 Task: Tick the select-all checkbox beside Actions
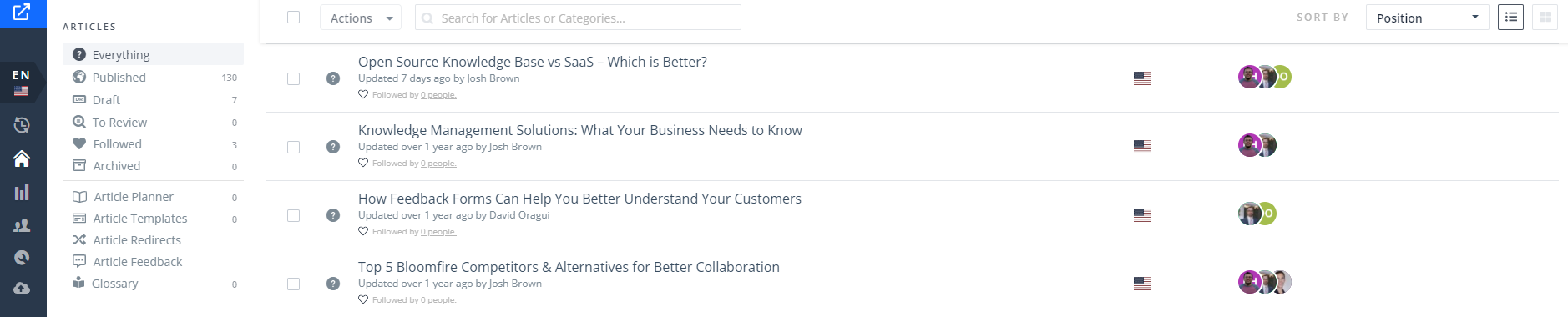pyautogui.click(x=293, y=17)
